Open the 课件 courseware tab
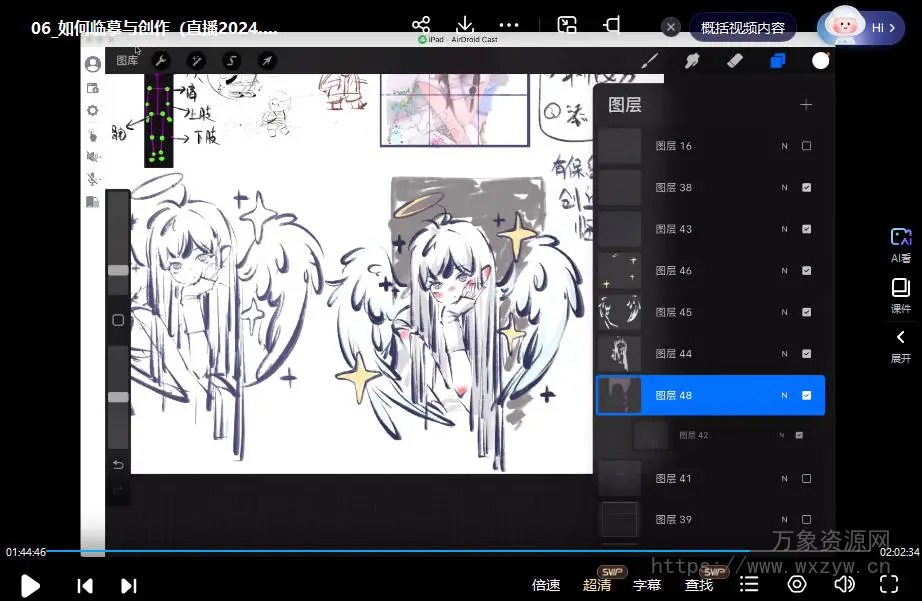Image resolution: width=922 pixels, height=601 pixels. coord(901,295)
